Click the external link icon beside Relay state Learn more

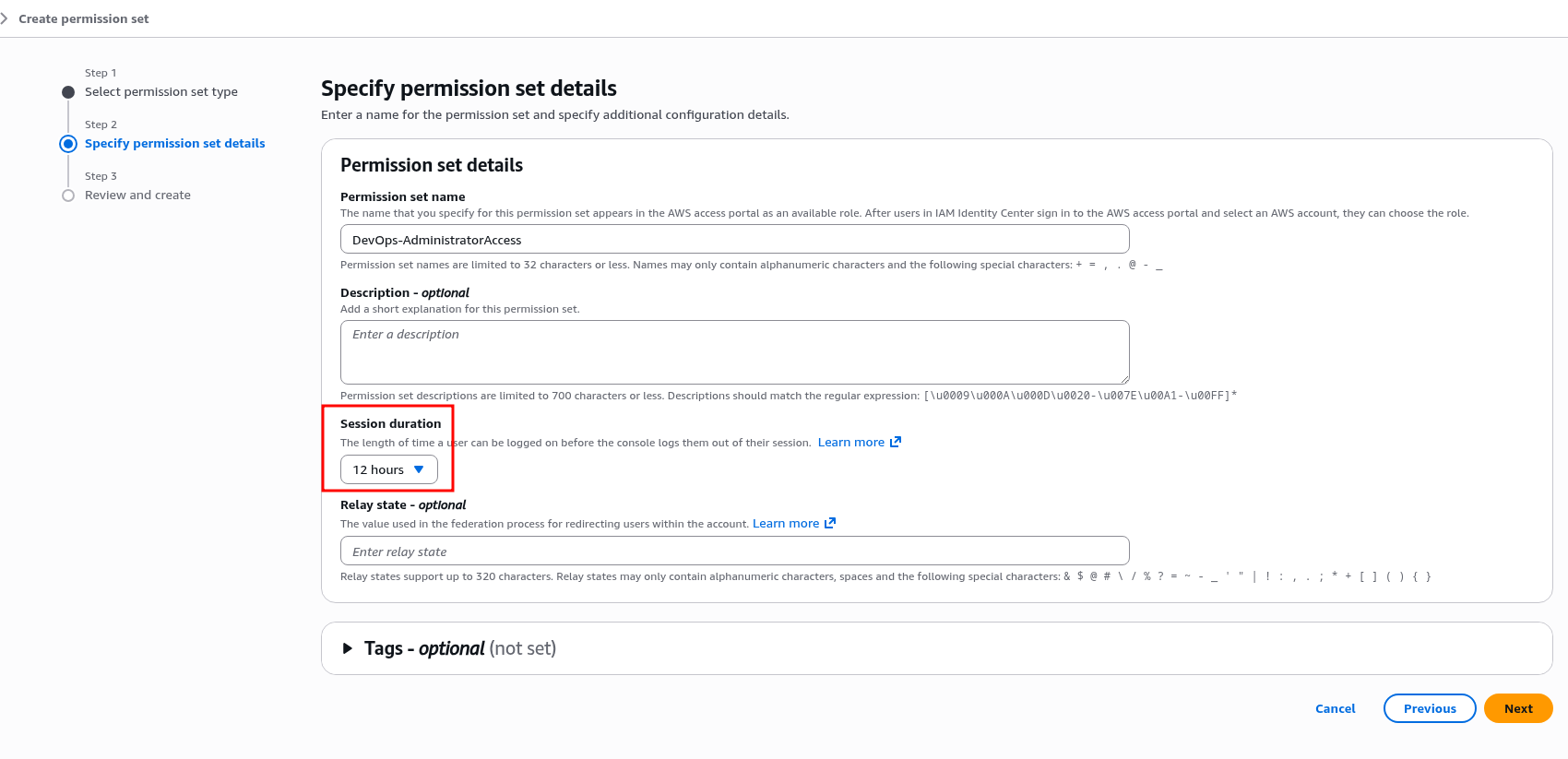pyautogui.click(x=829, y=524)
